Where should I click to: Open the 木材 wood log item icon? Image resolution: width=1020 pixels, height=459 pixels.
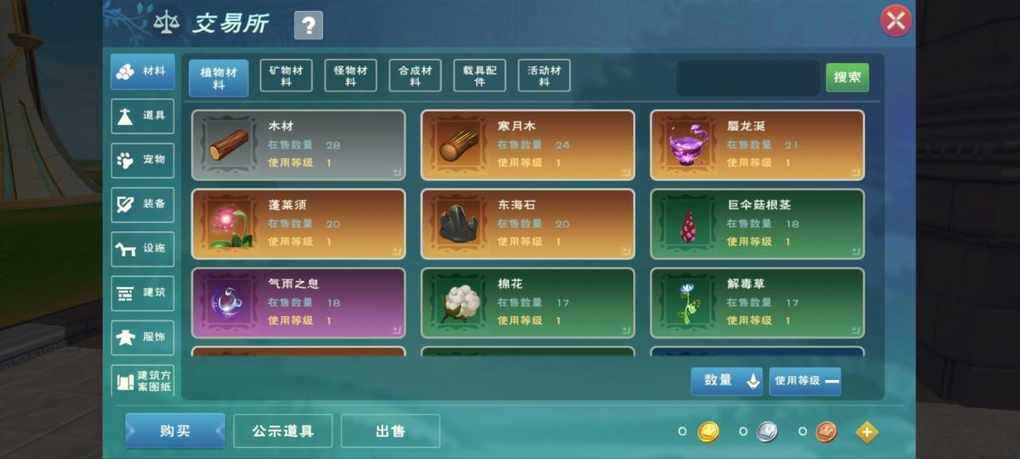coord(228,145)
